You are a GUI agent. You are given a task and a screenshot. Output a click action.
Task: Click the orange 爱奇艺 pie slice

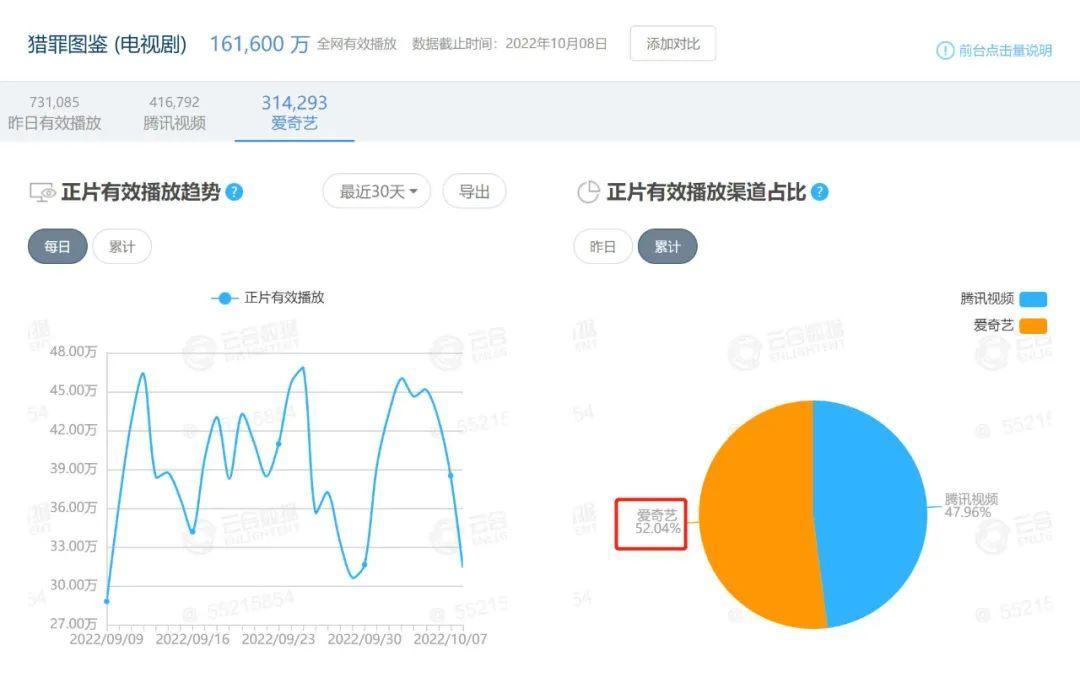tap(754, 517)
